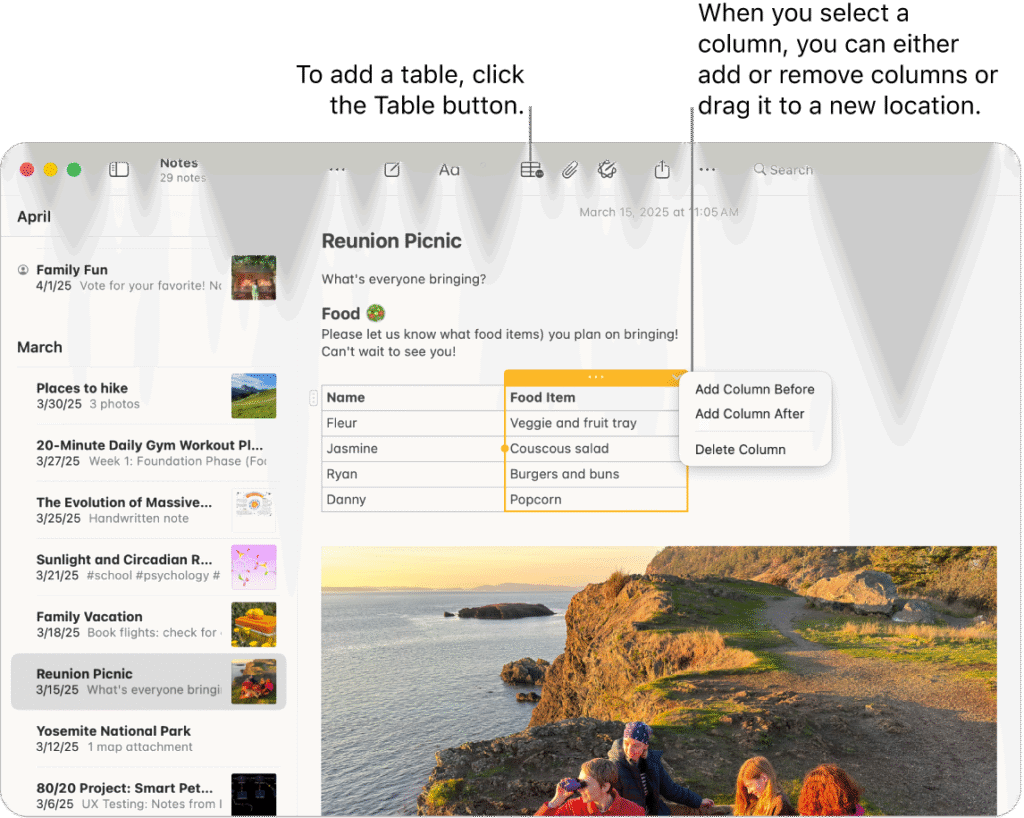Click the column handle dots above Food Item
Viewport: 1024px width, 818px height.
pyautogui.click(x=596, y=377)
